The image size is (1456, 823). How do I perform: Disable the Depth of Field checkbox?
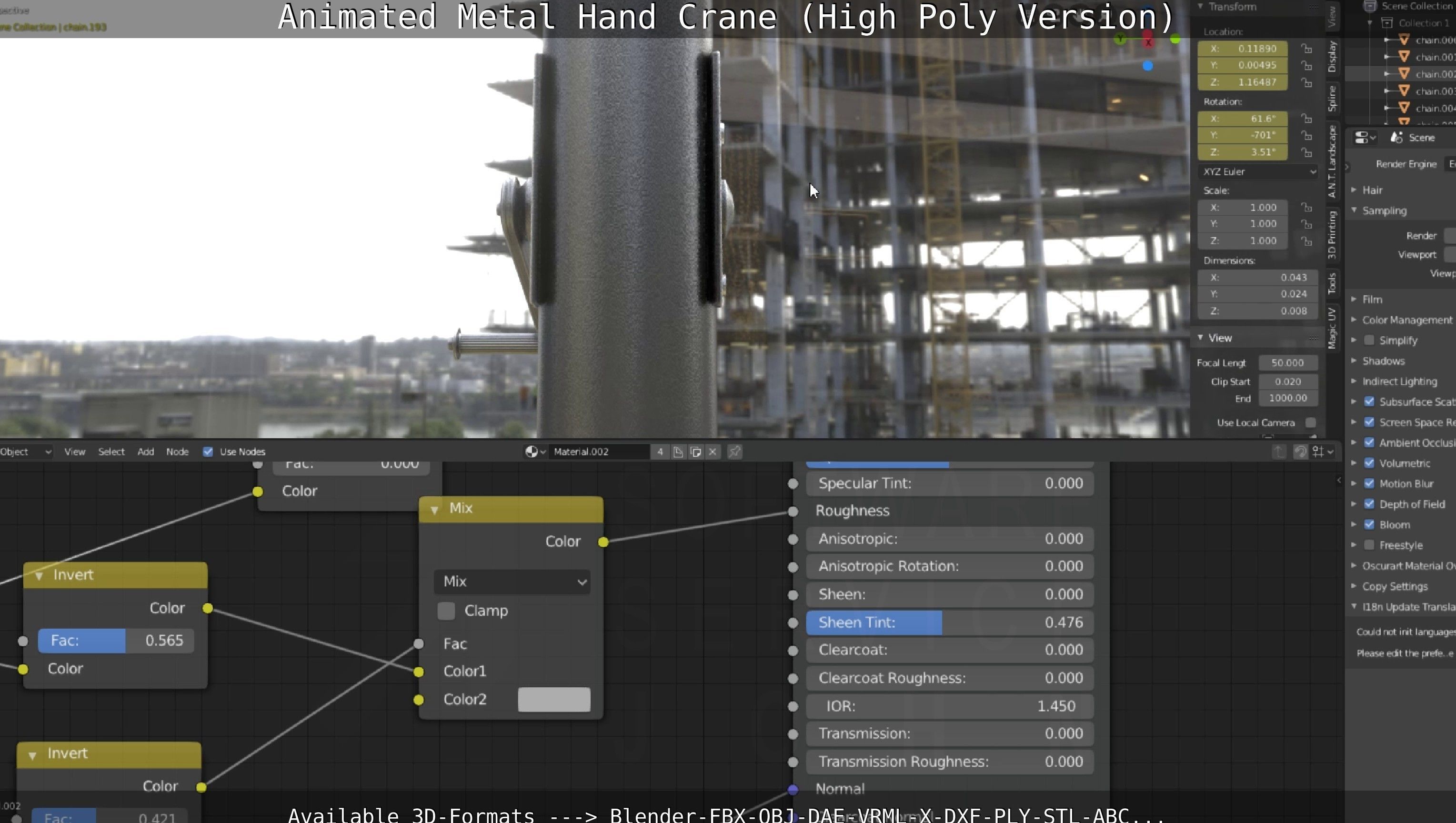tap(1369, 503)
